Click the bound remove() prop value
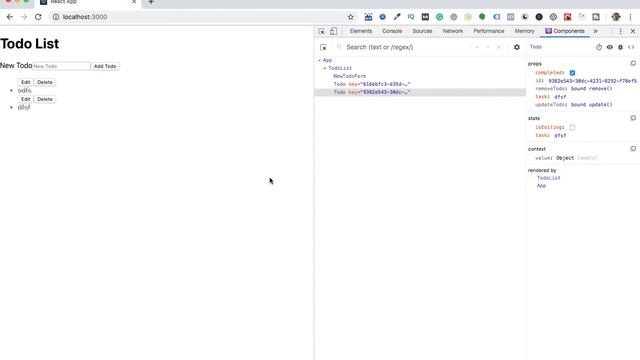 coord(591,89)
